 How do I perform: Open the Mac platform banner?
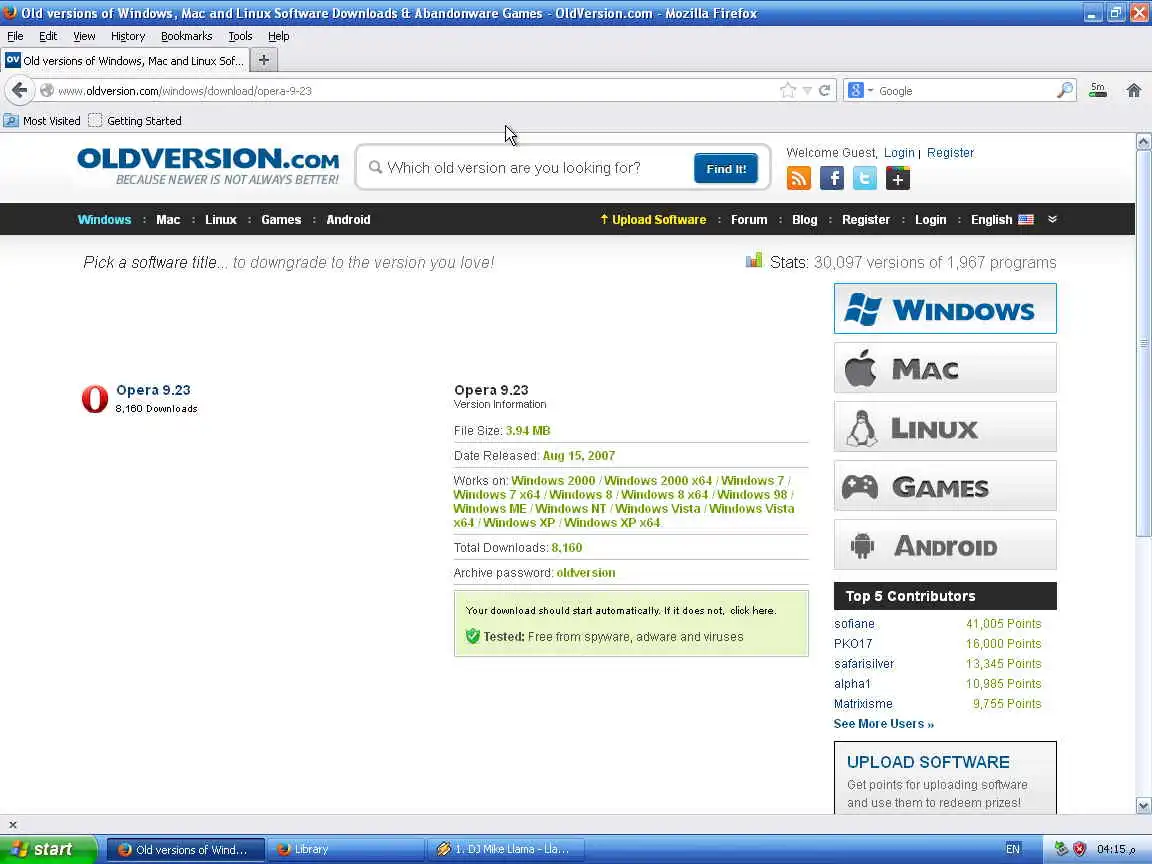[945, 367]
